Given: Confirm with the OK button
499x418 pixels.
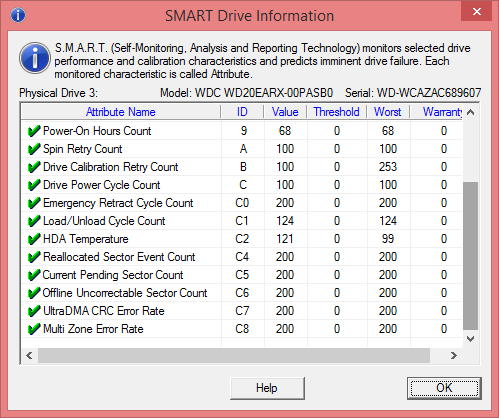Looking at the screenshot, I should coord(444,388).
